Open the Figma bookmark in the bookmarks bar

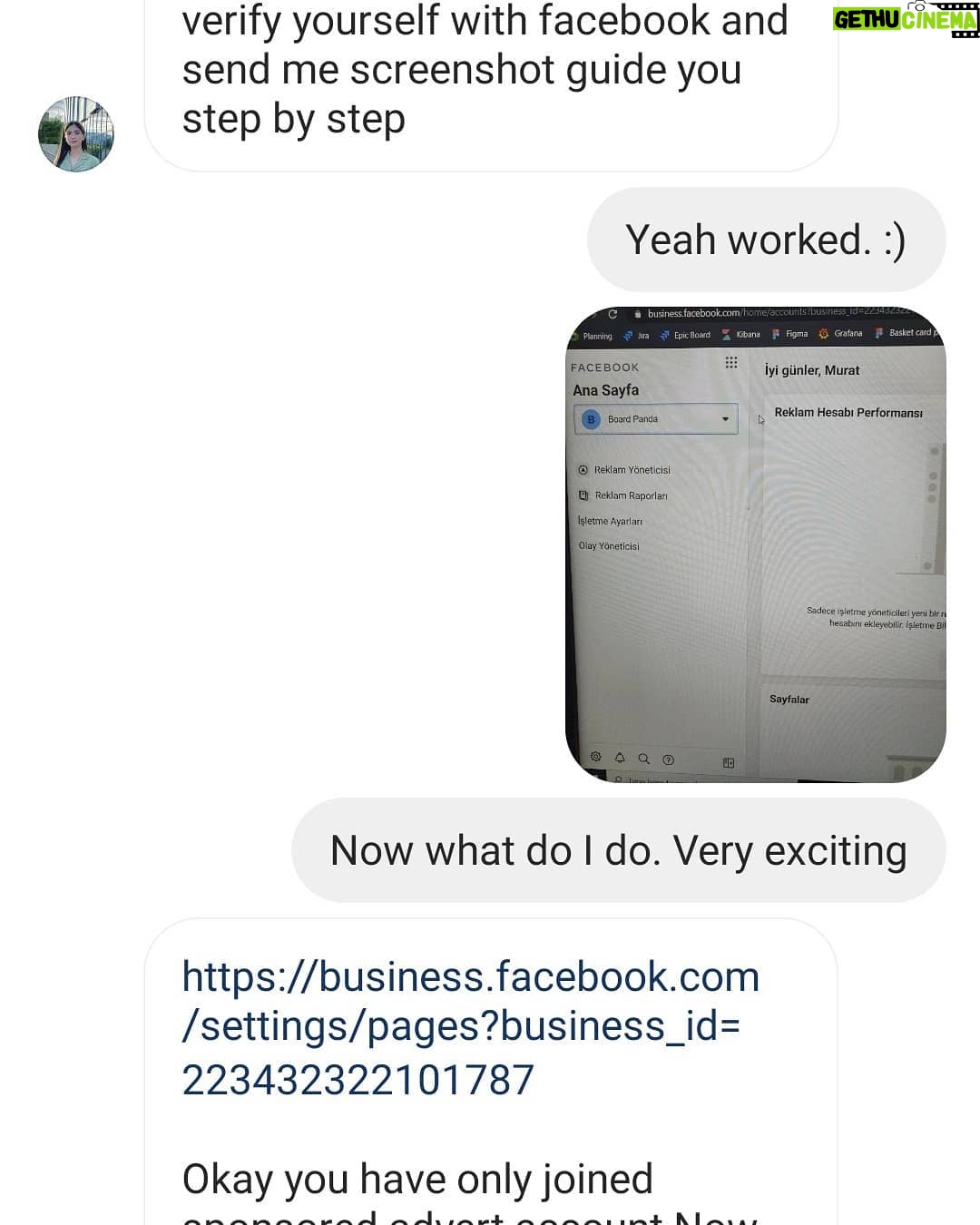[789, 334]
